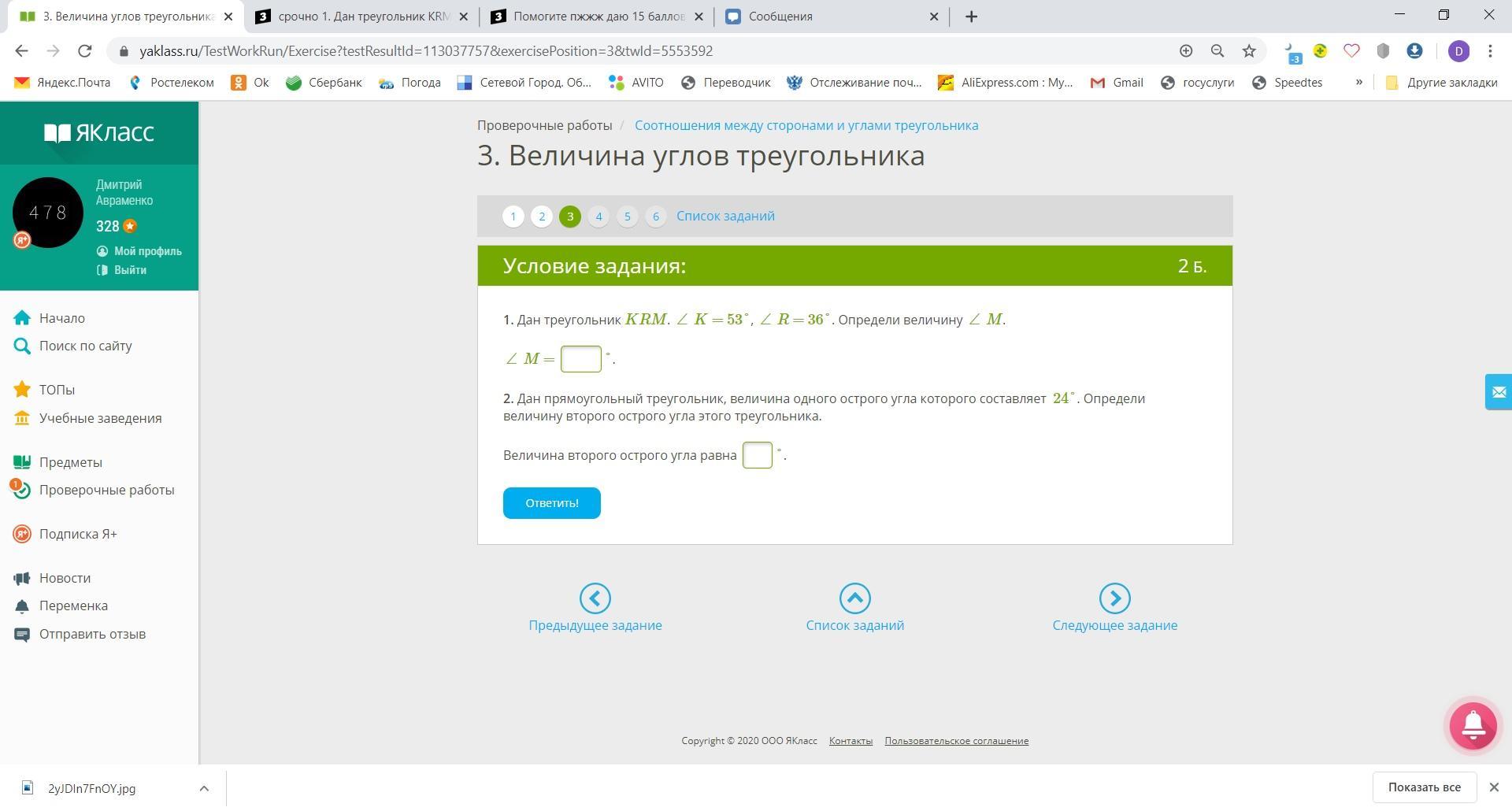The width and height of the screenshot is (1512, 811).
Task: Click the Chrome profile avatar D
Action: (x=1459, y=51)
